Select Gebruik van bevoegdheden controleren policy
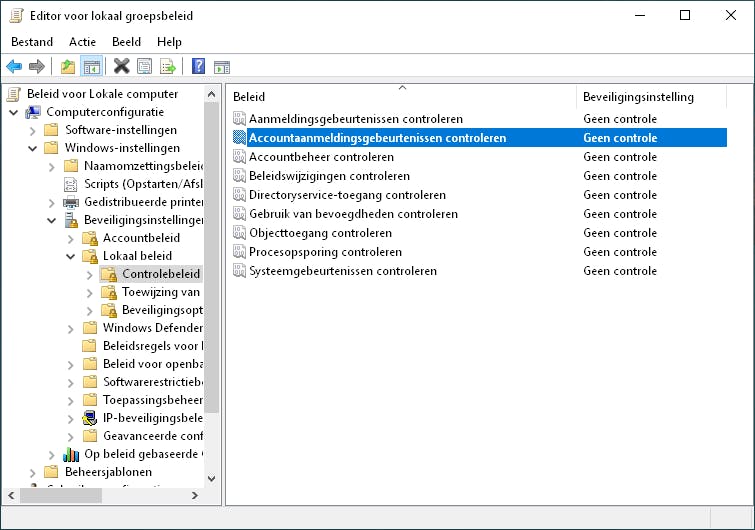Image resolution: width=755 pixels, height=530 pixels. [x=353, y=214]
